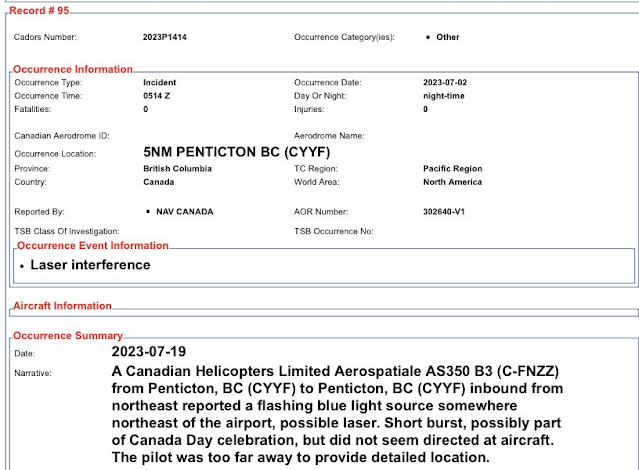Select the Incident occurrence type value
This screenshot has height=470, width=639.
[x=160, y=82]
